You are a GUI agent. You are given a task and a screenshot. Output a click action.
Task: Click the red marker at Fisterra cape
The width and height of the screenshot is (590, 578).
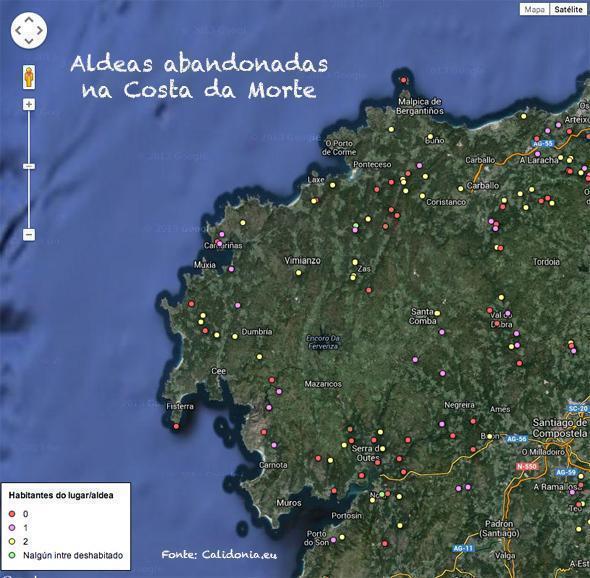coord(176,426)
